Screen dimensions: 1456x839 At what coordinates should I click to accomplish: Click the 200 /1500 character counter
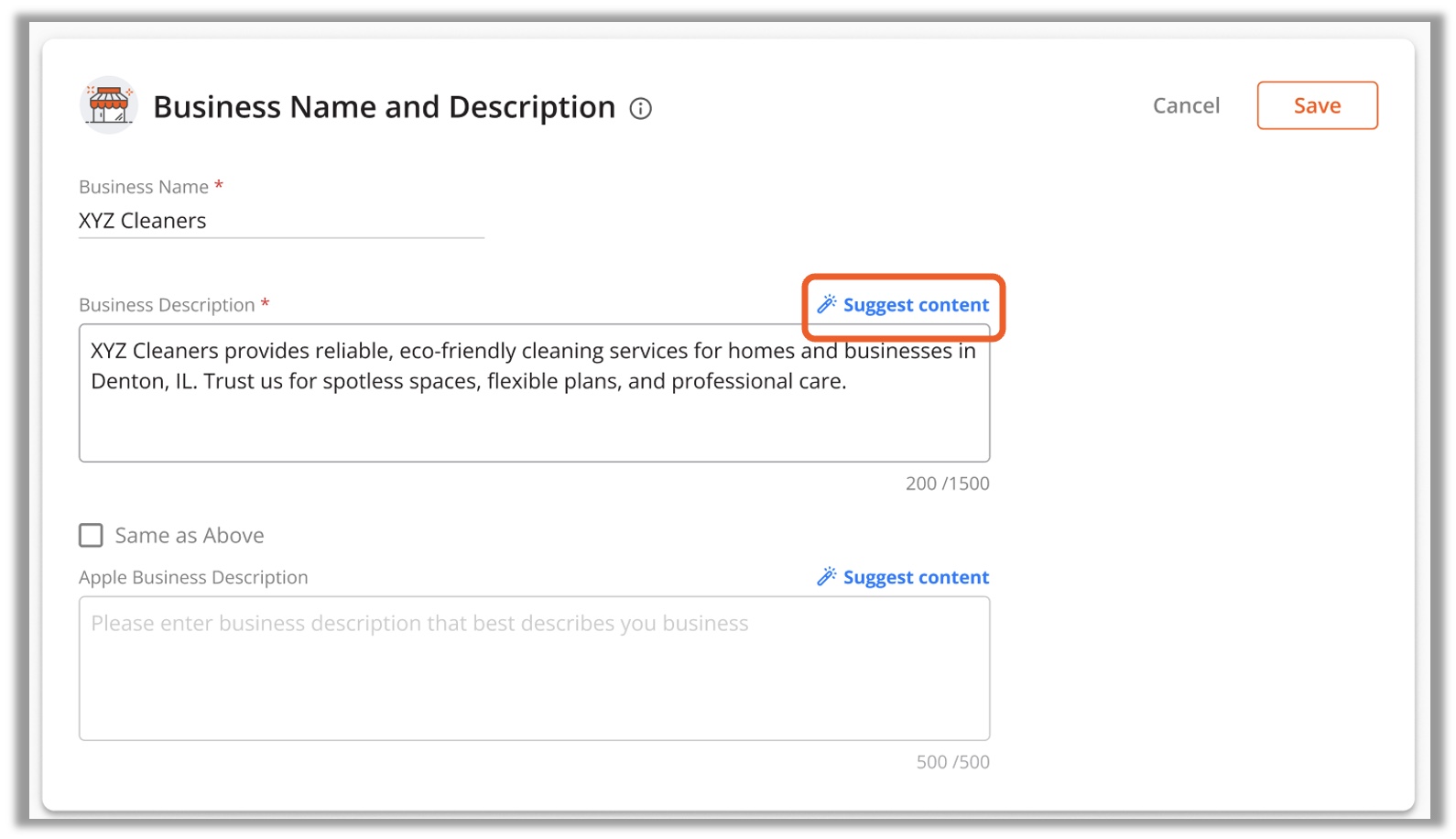[948, 484]
